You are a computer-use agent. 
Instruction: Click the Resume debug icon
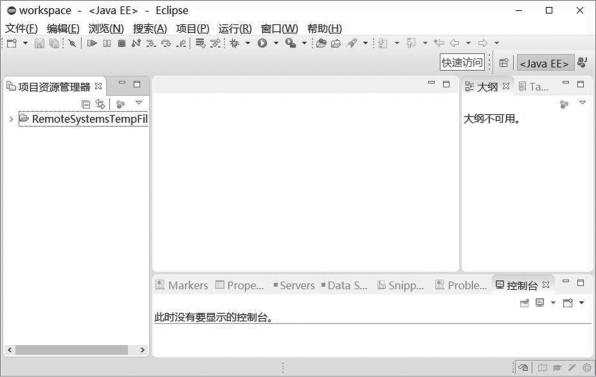(x=92, y=43)
